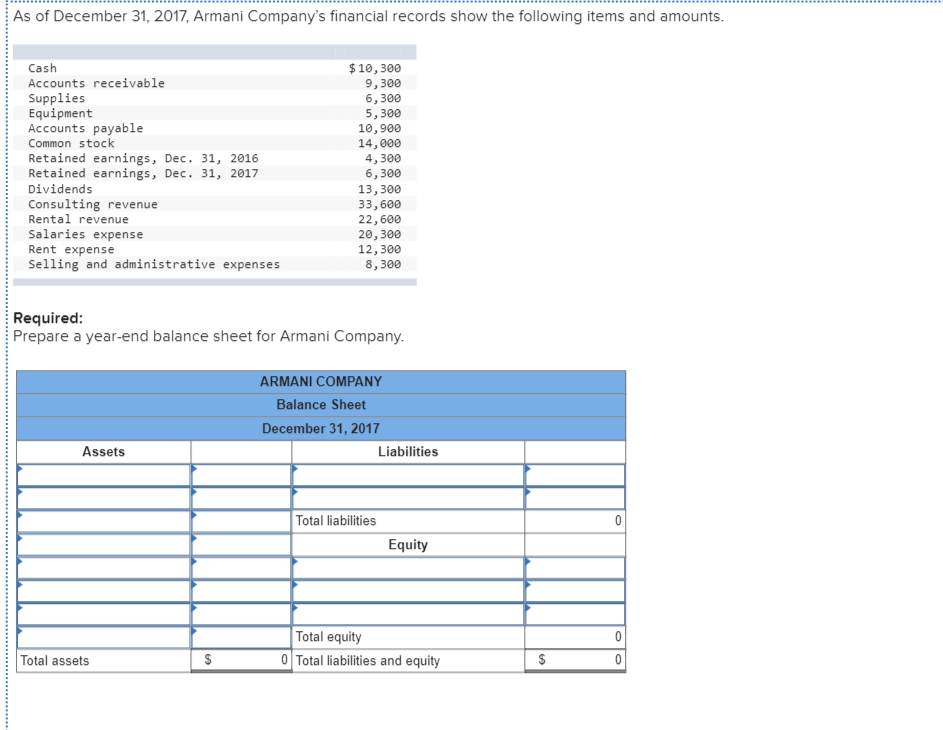Screen dimensions: 943x730
Task: Click asset amount field left of Total liabilities
Action: pos(241,521)
